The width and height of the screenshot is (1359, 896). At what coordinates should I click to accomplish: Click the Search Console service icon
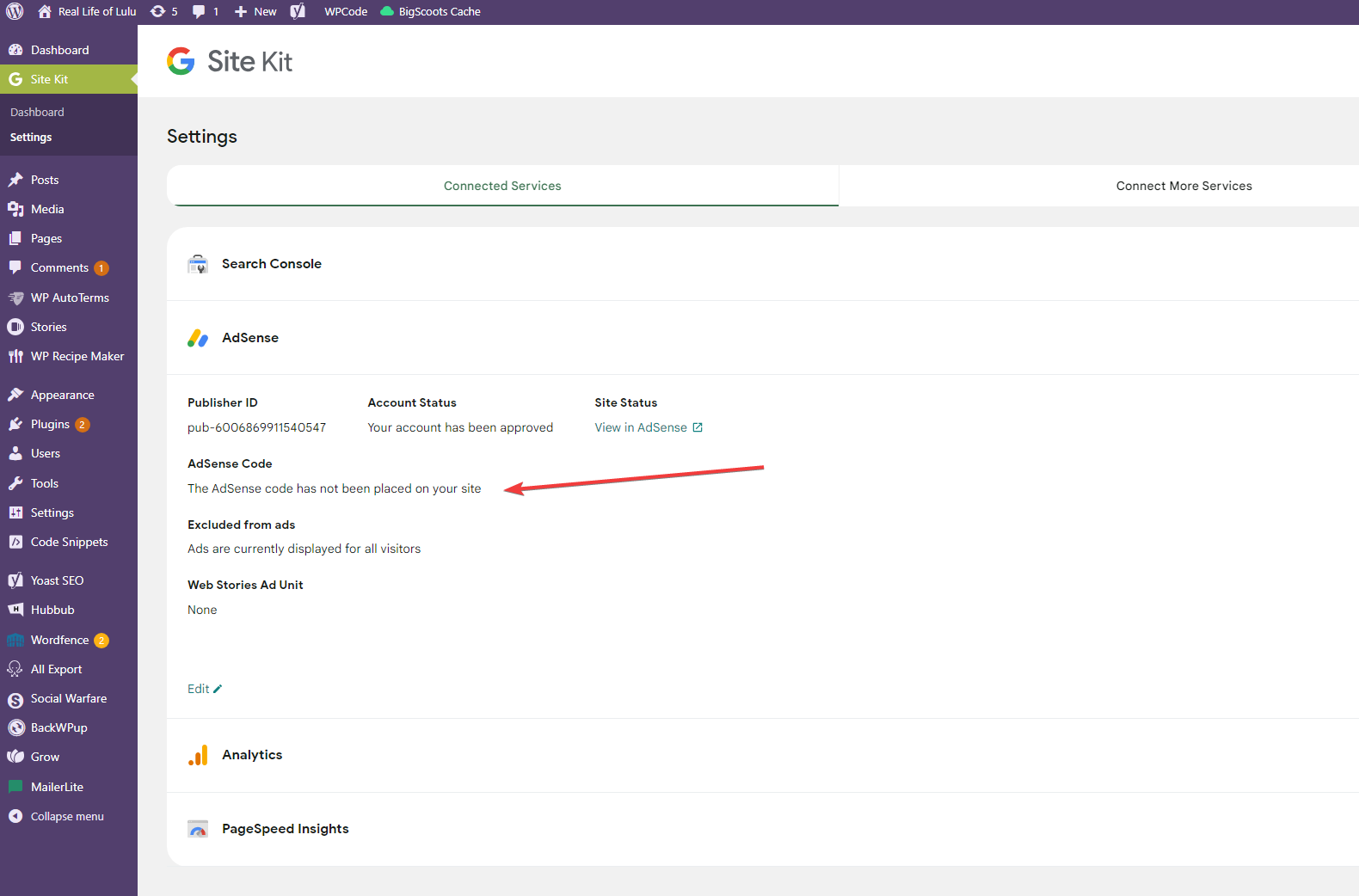[198, 264]
